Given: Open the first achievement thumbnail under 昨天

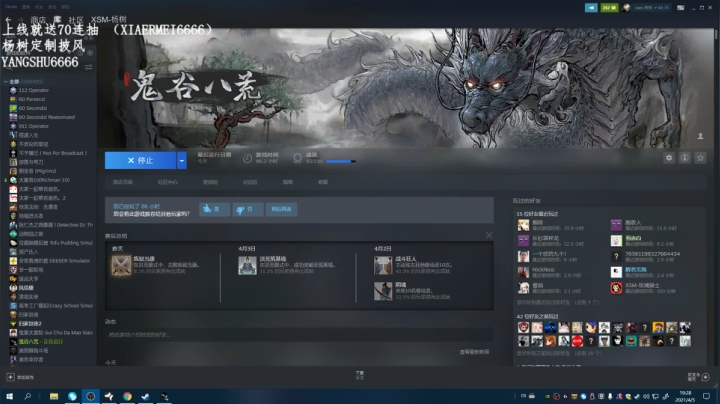Looking at the screenshot, I should pos(121,265).
